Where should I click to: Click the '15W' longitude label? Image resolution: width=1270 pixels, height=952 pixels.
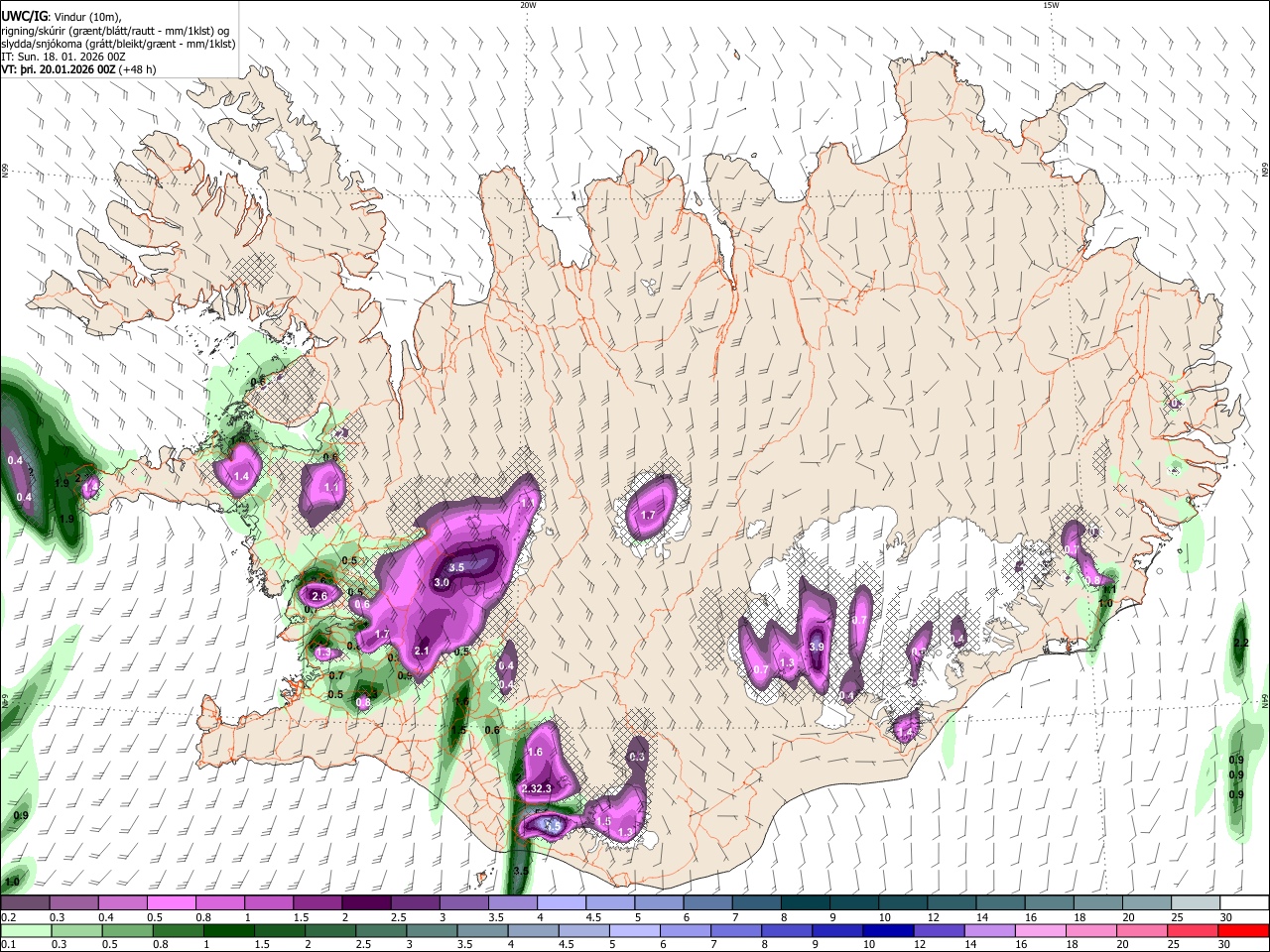tap(1051, 5)
